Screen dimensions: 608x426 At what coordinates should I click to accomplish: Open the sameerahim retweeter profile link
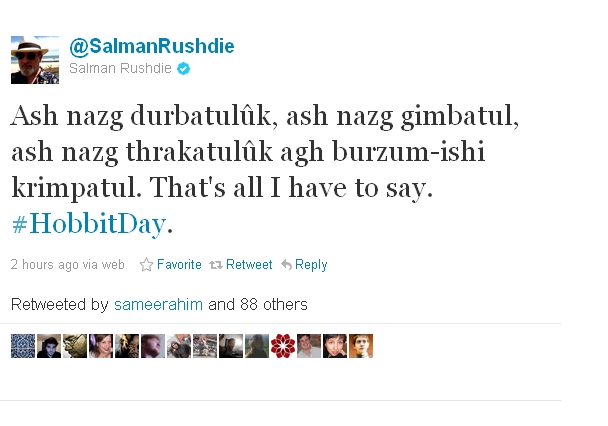click(158, 305)
